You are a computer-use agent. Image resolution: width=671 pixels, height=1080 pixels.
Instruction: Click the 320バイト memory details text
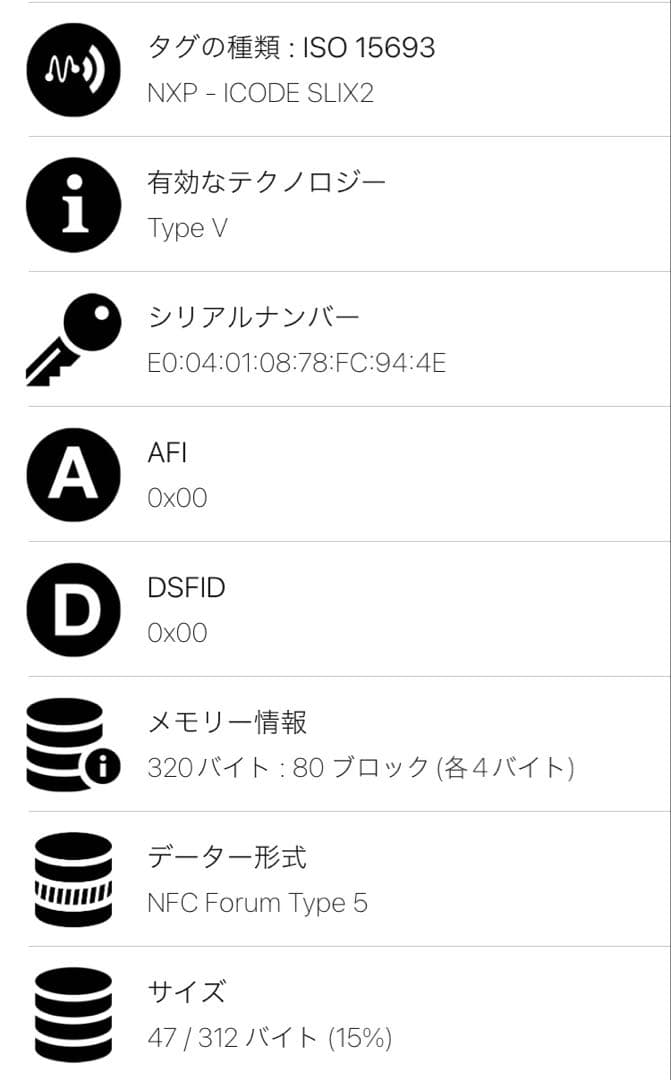pos(360,768)
